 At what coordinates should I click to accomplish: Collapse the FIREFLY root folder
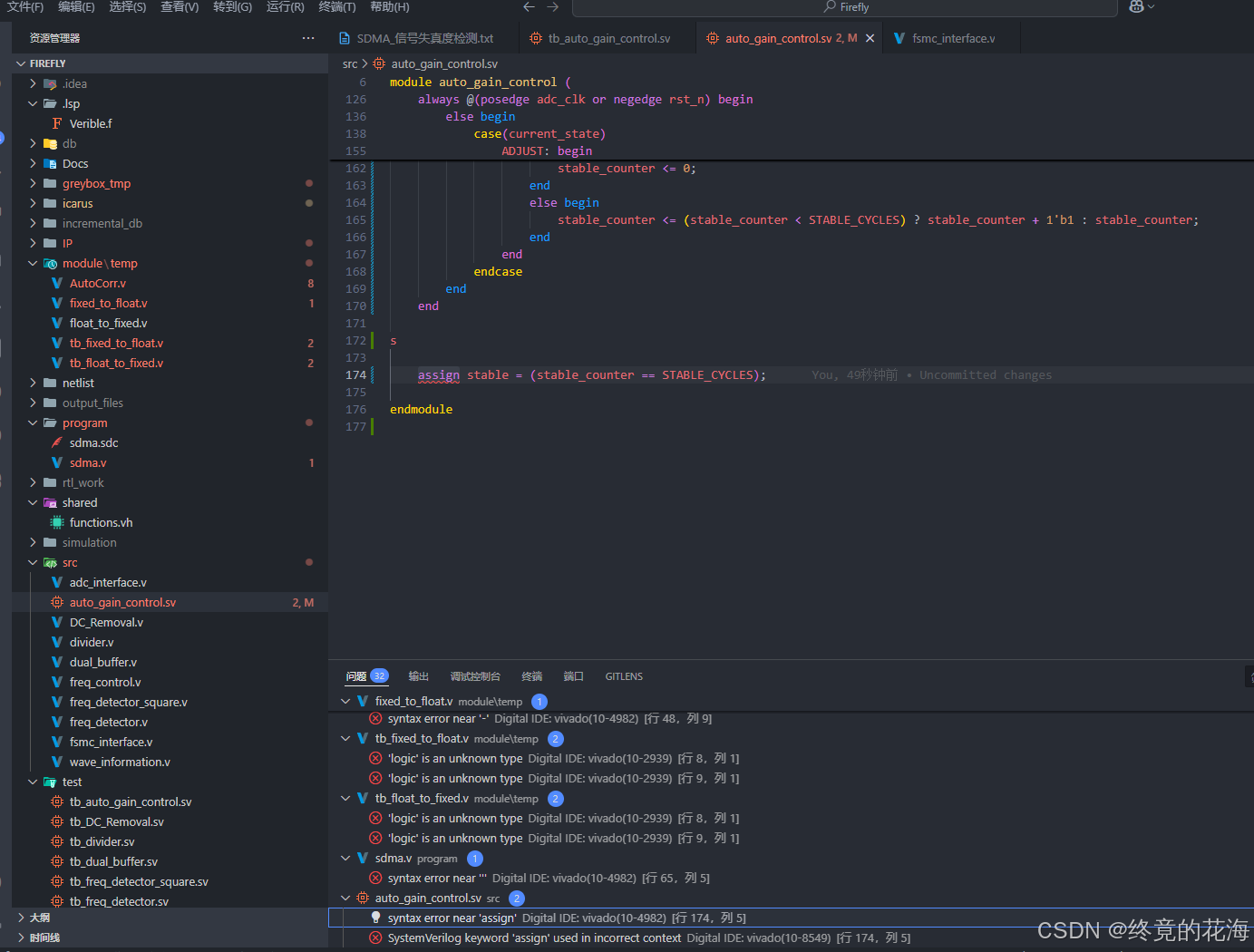coord(21,63)
